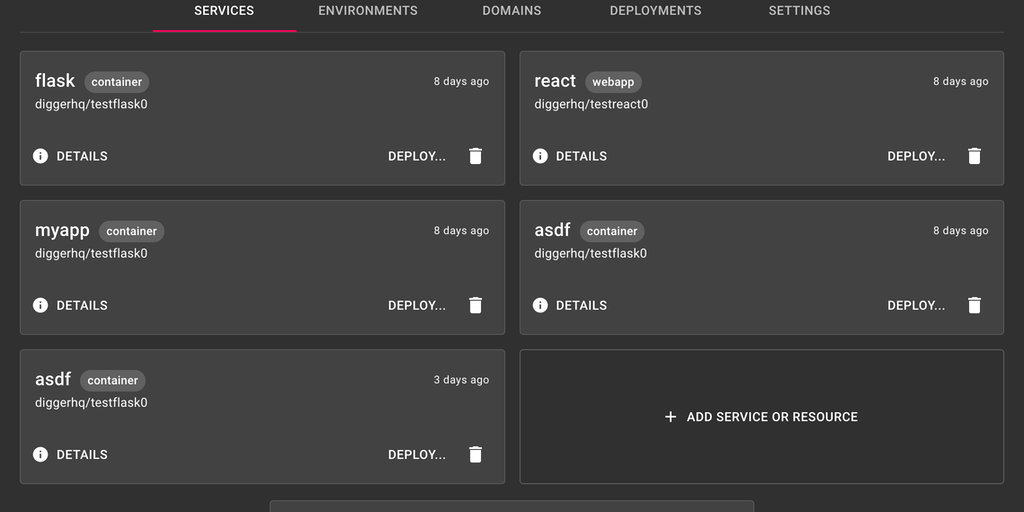
Task: Delete the asdf service from 8 days ago
Action: 974,305
